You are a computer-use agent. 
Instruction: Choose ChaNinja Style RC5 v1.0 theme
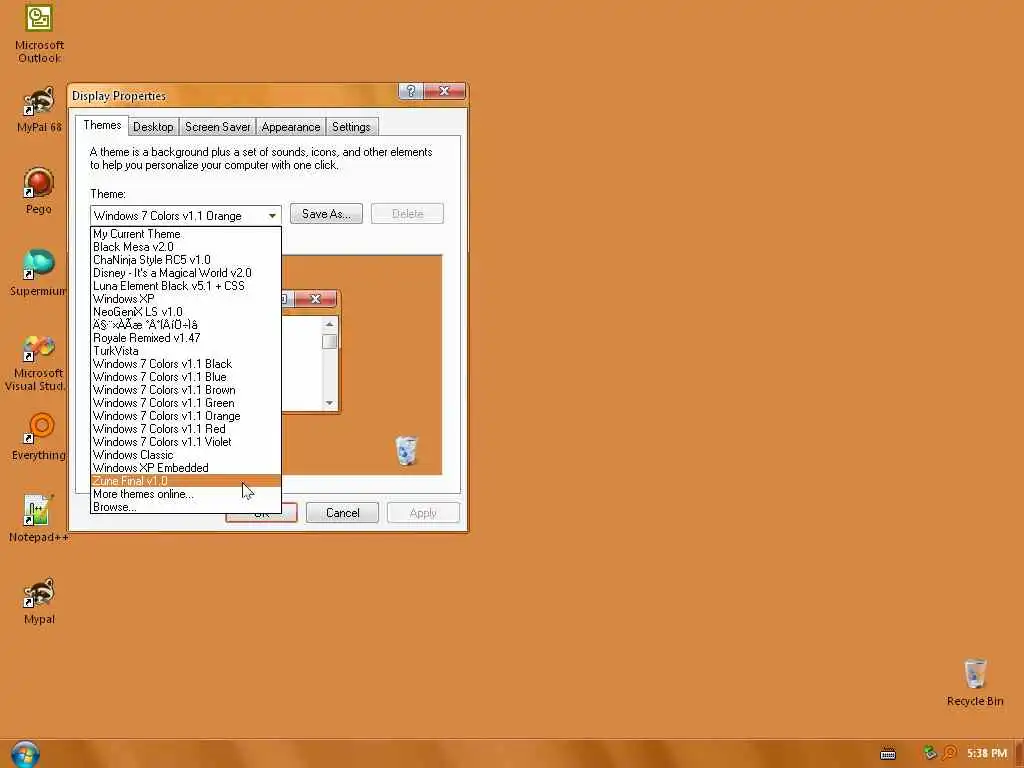(186, 260)
